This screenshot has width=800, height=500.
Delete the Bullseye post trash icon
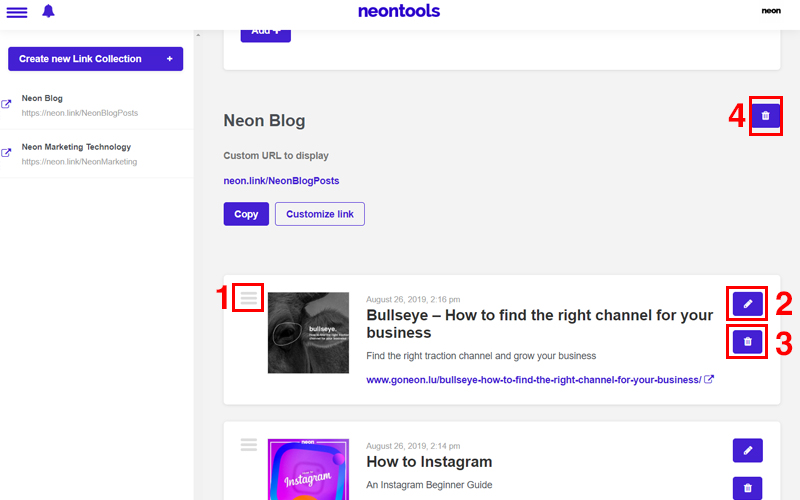tap(747, 342)
